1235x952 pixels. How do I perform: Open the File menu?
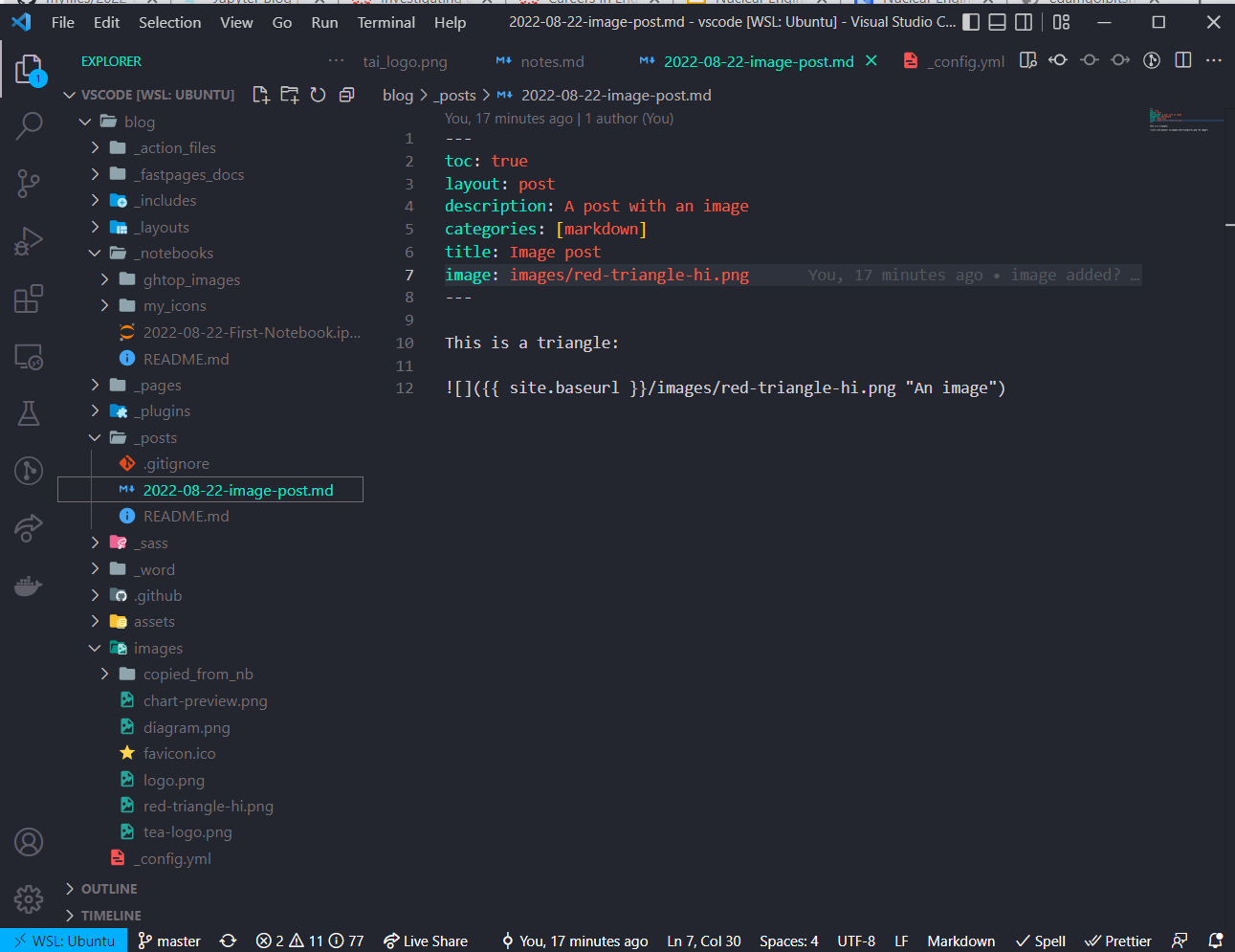[x=63, y=22]
